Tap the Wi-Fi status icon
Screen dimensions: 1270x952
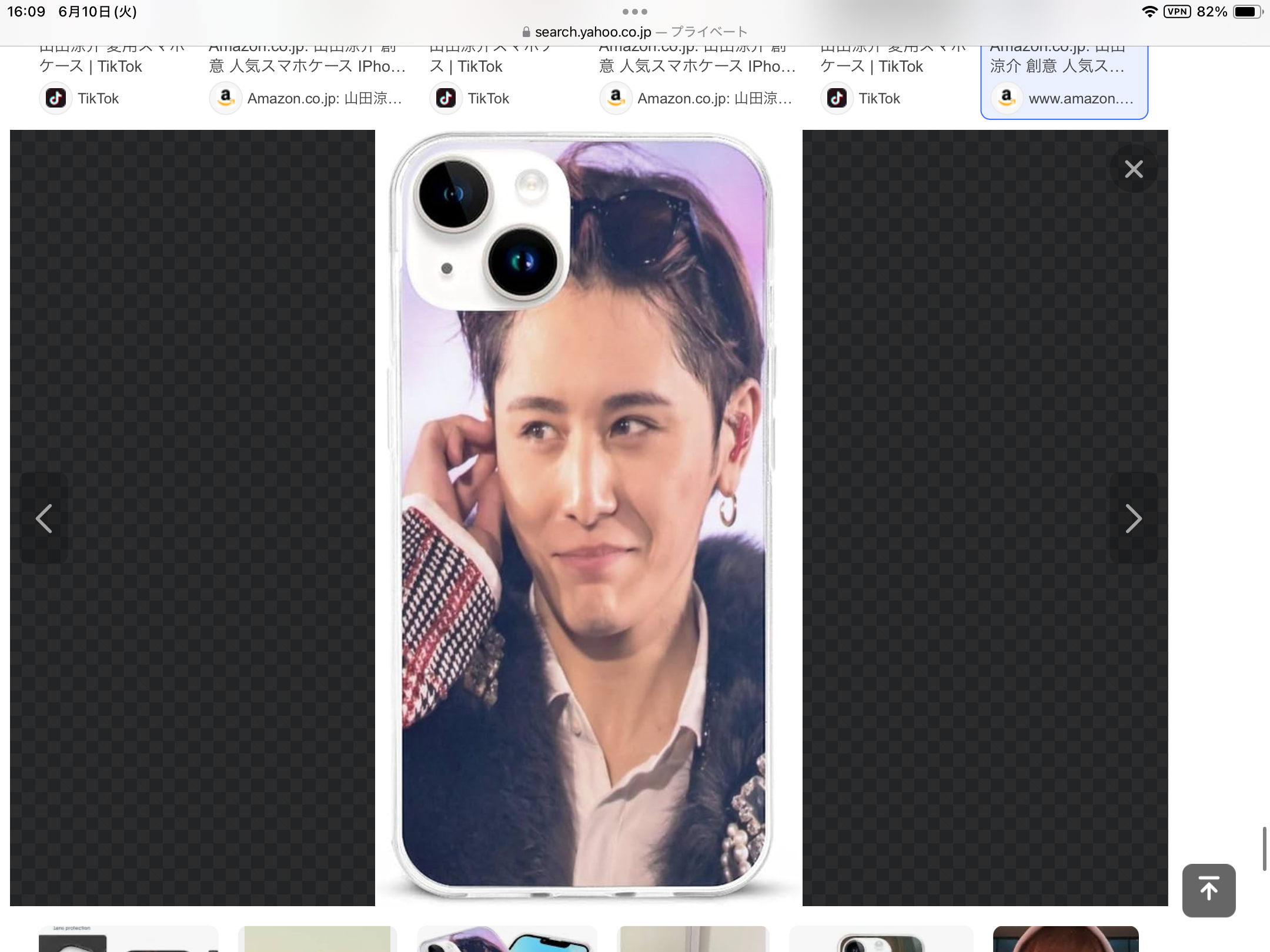click(x=1149, y=12)
